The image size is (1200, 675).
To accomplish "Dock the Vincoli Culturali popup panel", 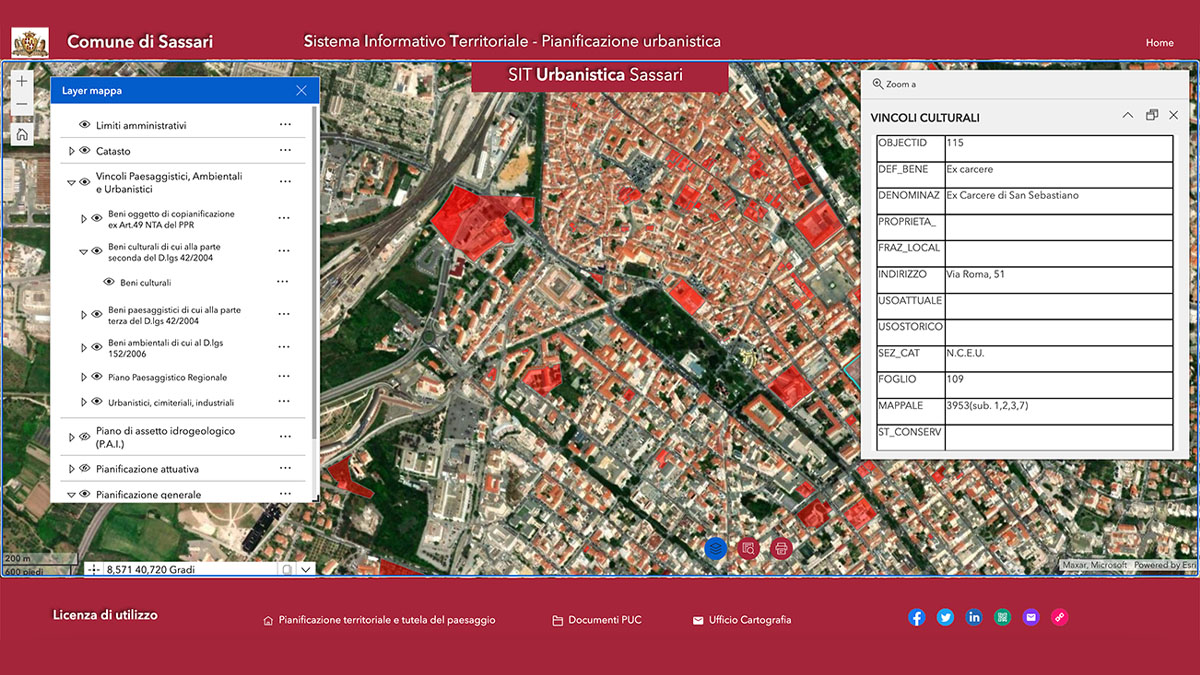I will point(1152,116).
